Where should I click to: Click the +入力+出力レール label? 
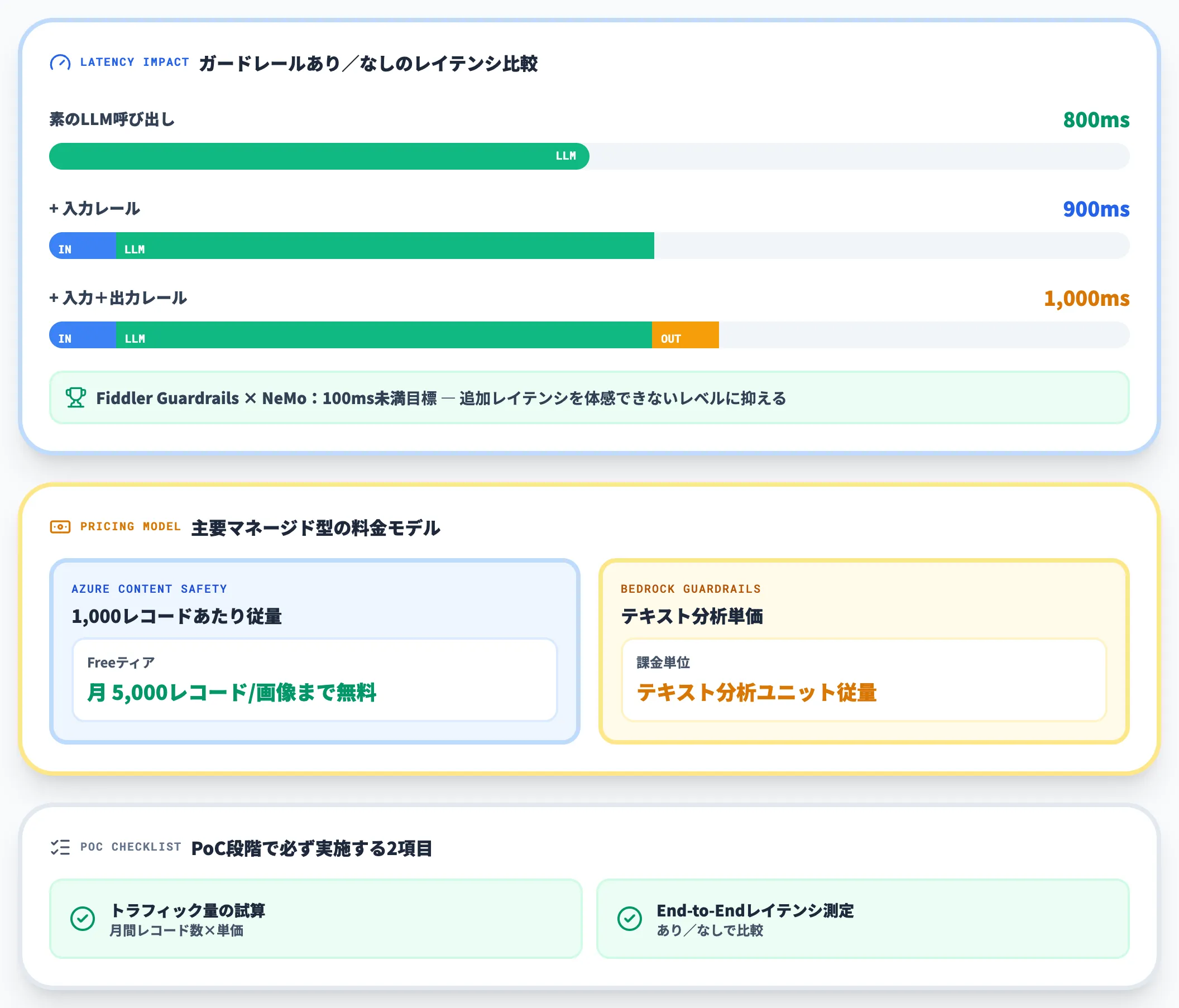click(x=118, y=298)
